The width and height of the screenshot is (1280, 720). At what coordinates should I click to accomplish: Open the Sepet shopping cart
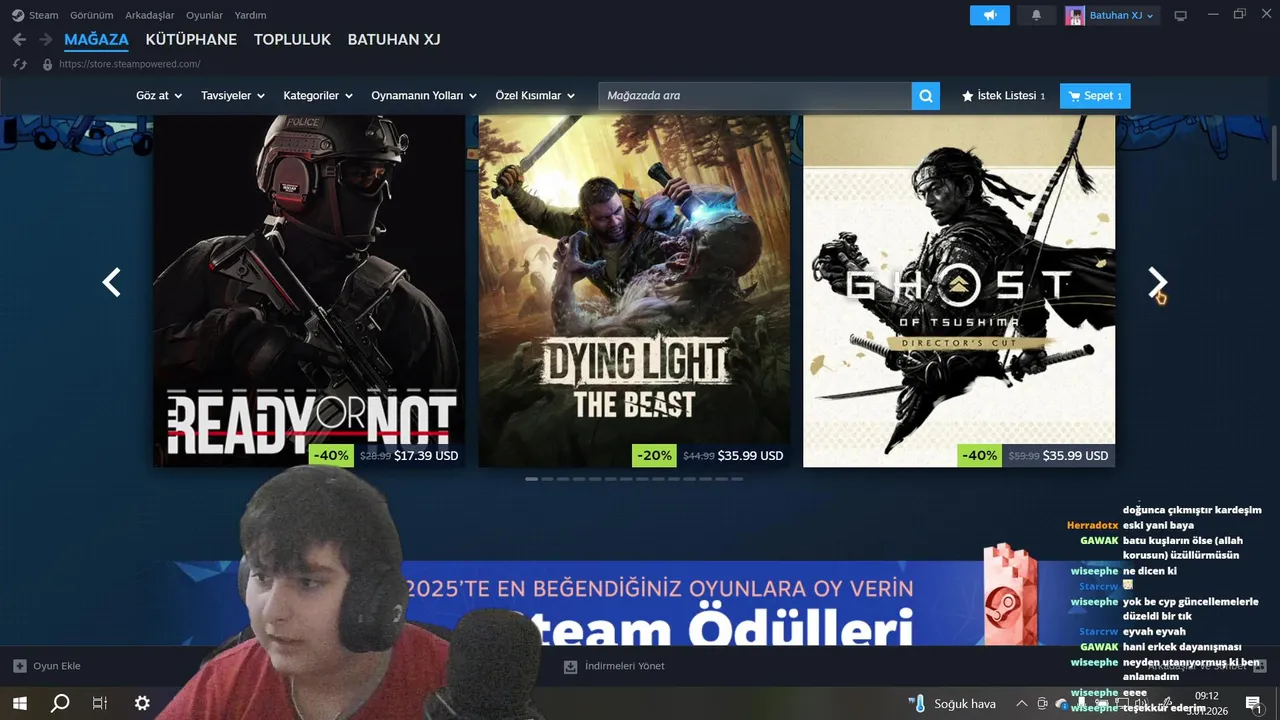pyautogui.click(x=1095, y=96)
